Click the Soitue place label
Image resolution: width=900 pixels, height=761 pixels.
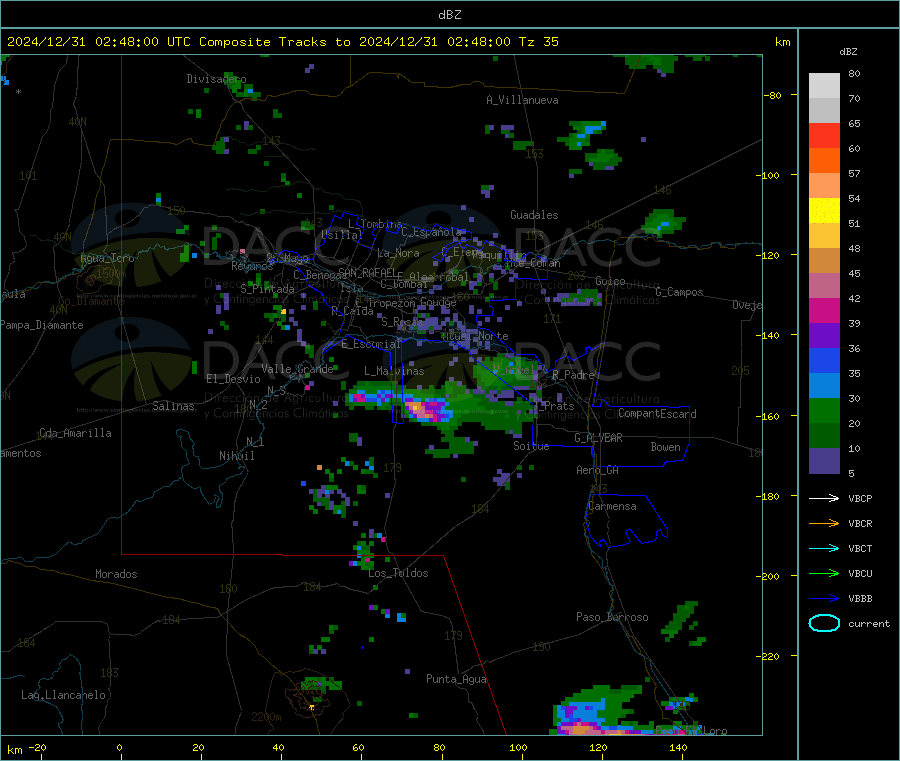[531, 446]
